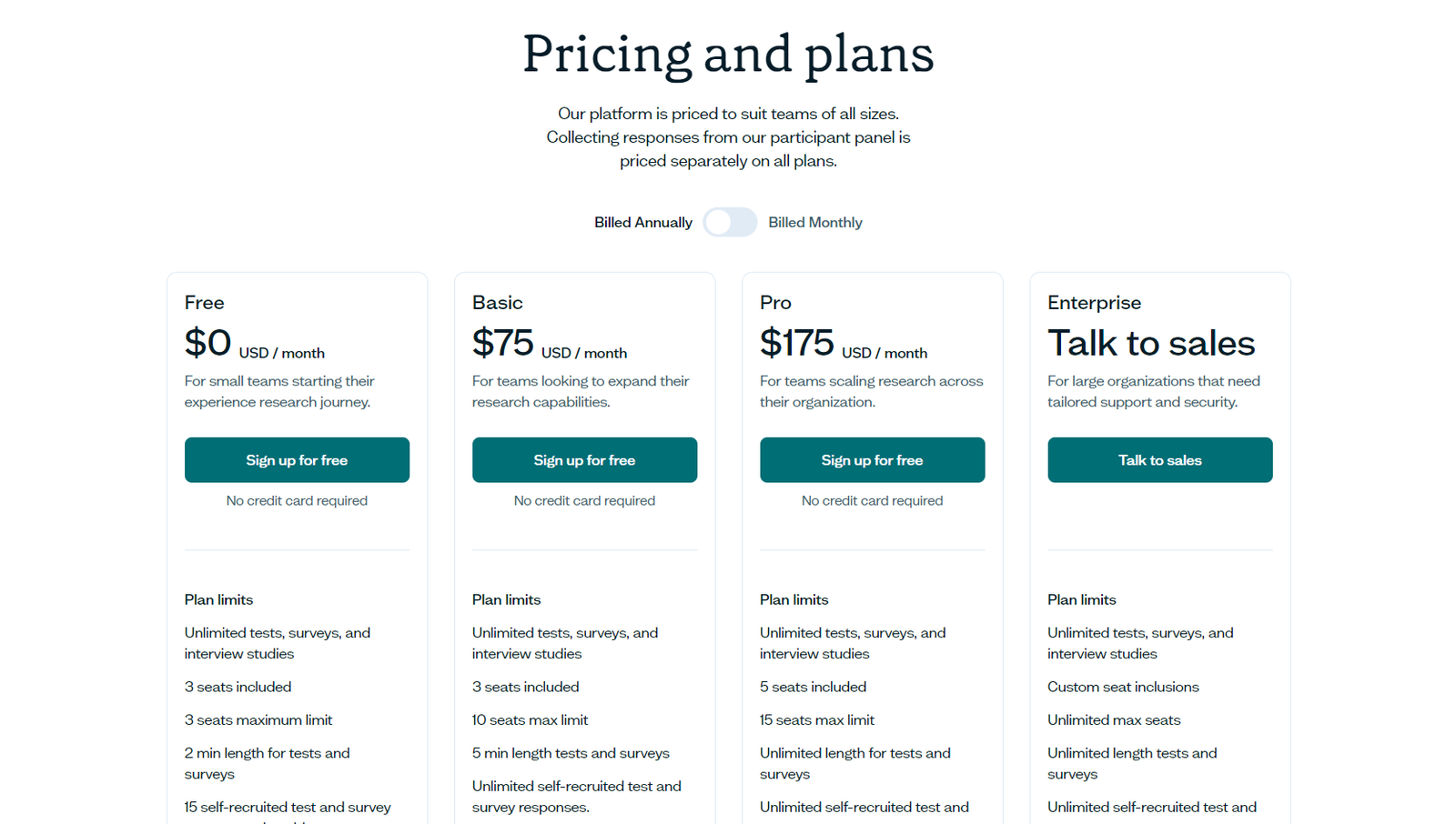Click the $75 USD / month price
The image size is (1456, 824).
(549, 345)
